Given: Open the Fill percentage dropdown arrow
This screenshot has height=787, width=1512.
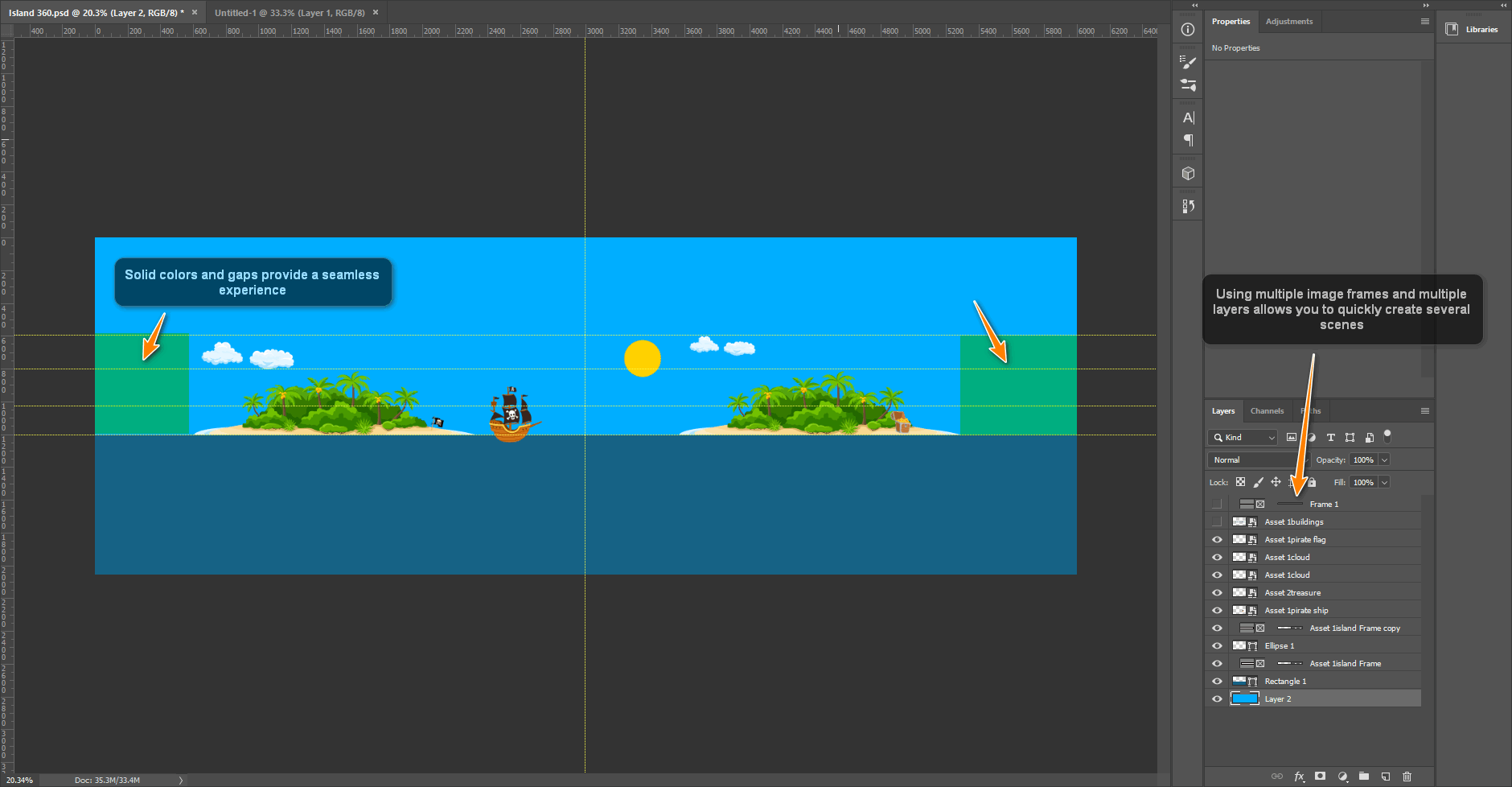Looking at the screenshot, I should coord(1385,483).
